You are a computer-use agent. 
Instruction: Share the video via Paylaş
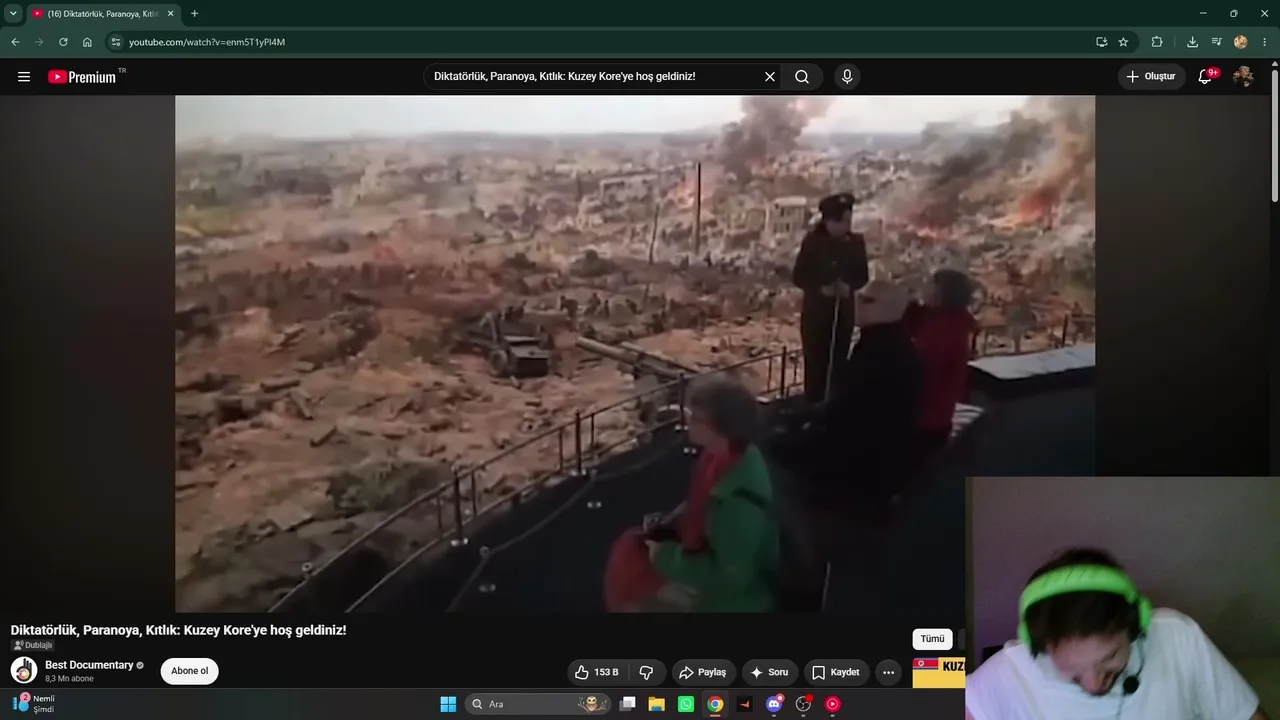pos(704,672)
